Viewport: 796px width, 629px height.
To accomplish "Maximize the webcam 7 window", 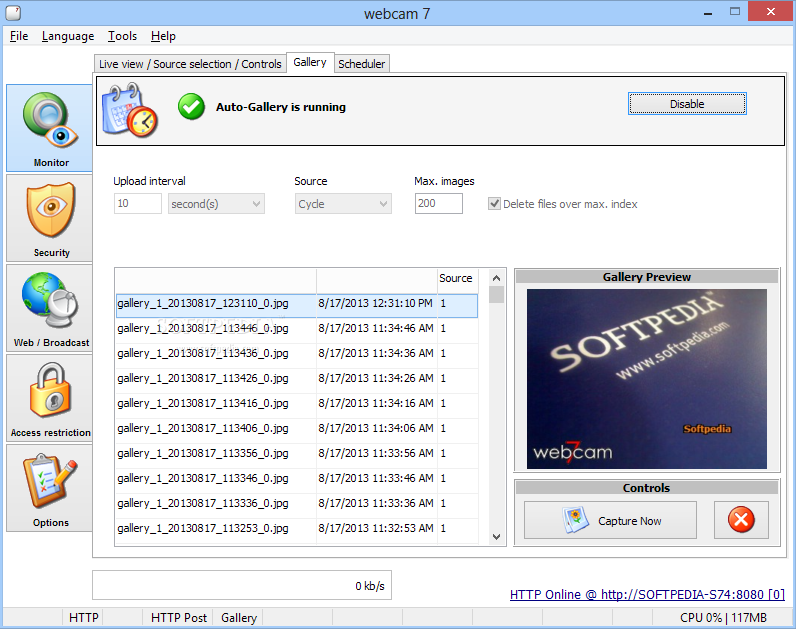I will [735, 12].
